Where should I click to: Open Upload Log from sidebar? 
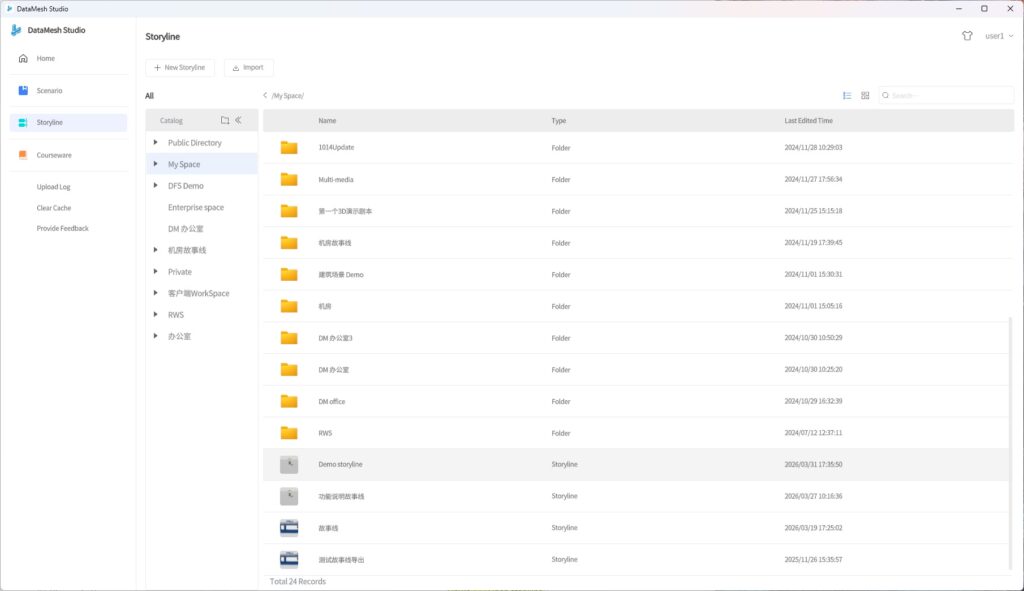[54, 187]
